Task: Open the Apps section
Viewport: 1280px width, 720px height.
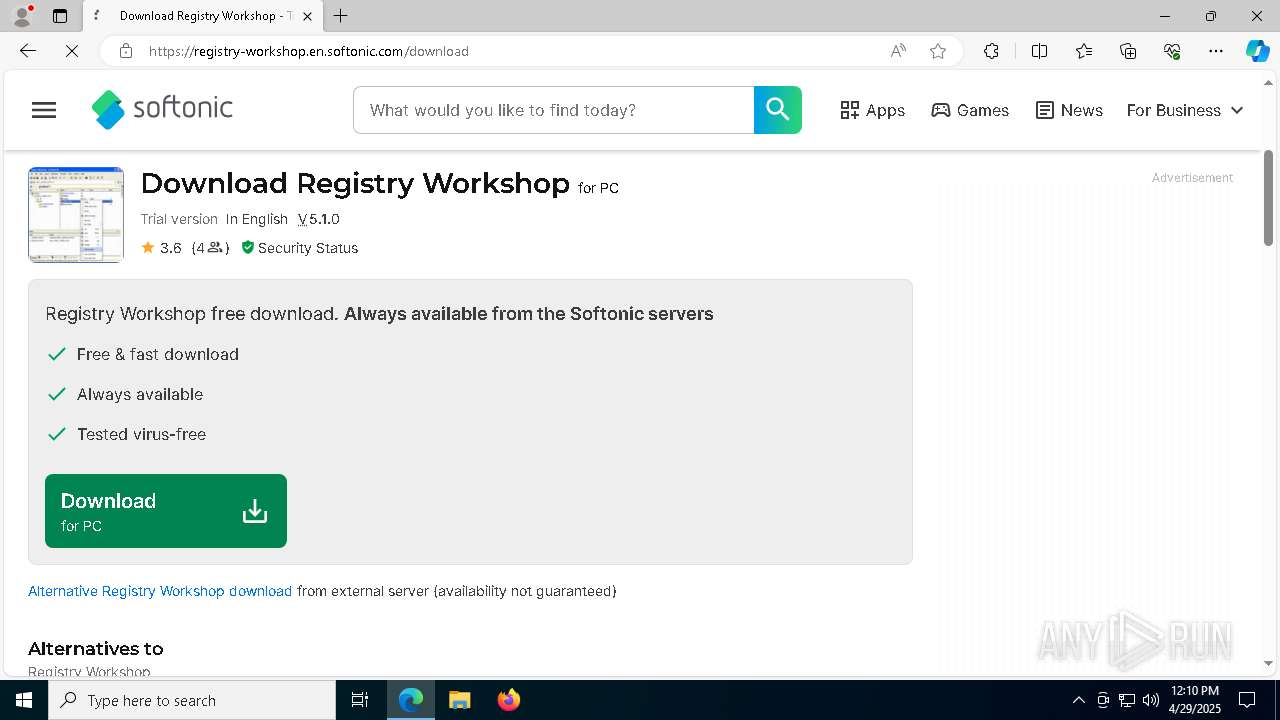Action: pos(872,110)
